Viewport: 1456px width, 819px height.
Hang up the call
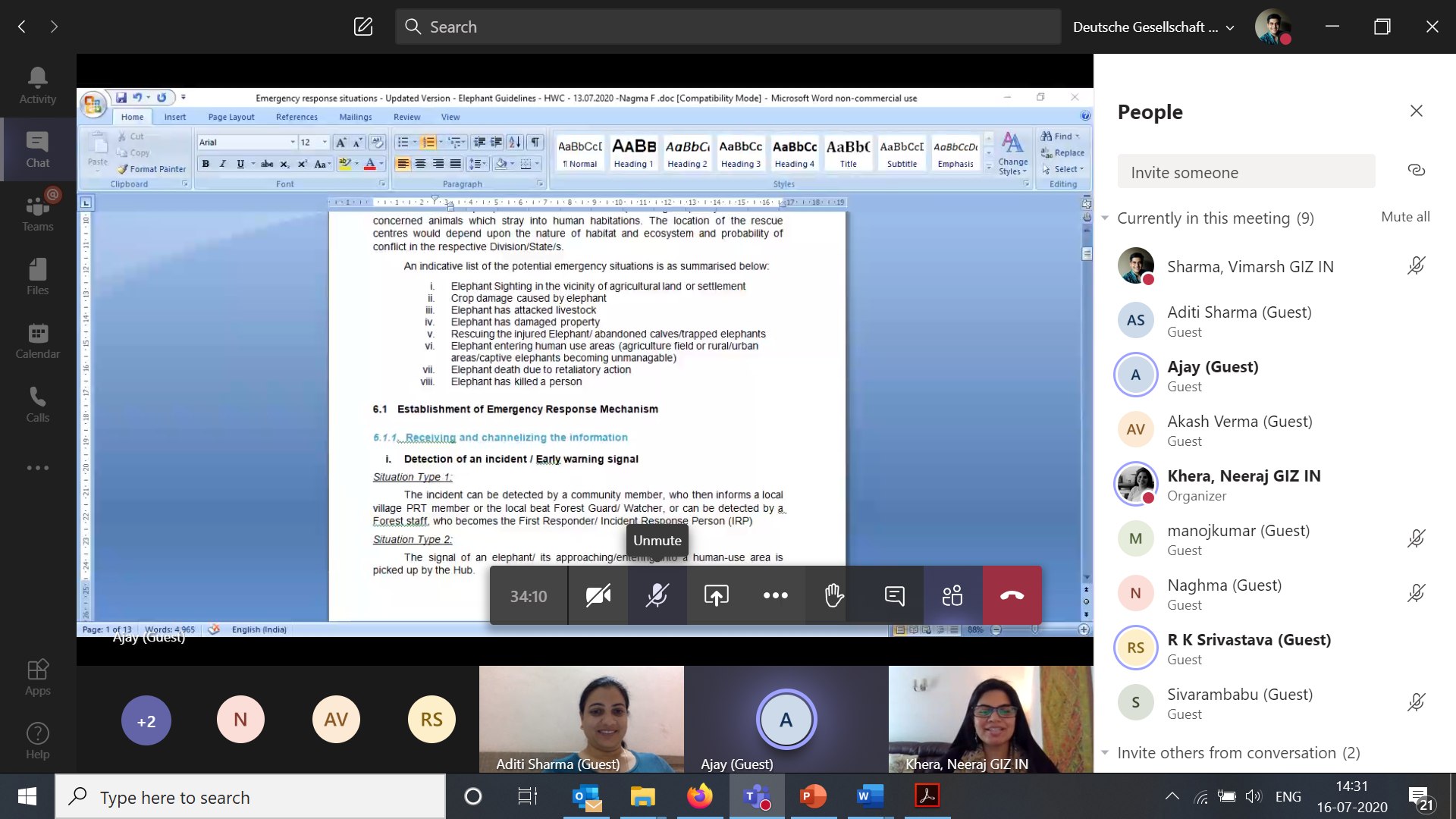tap(1012, 596)
